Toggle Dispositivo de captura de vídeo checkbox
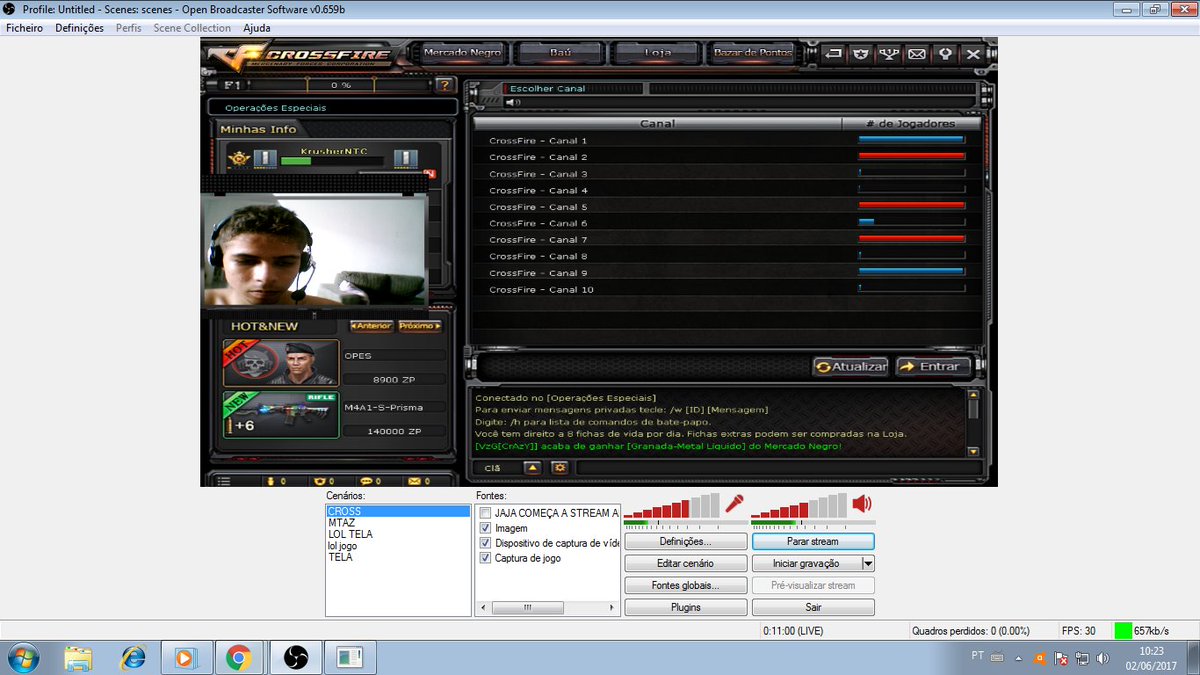1200x675 pixels. [x=486, y=543]
